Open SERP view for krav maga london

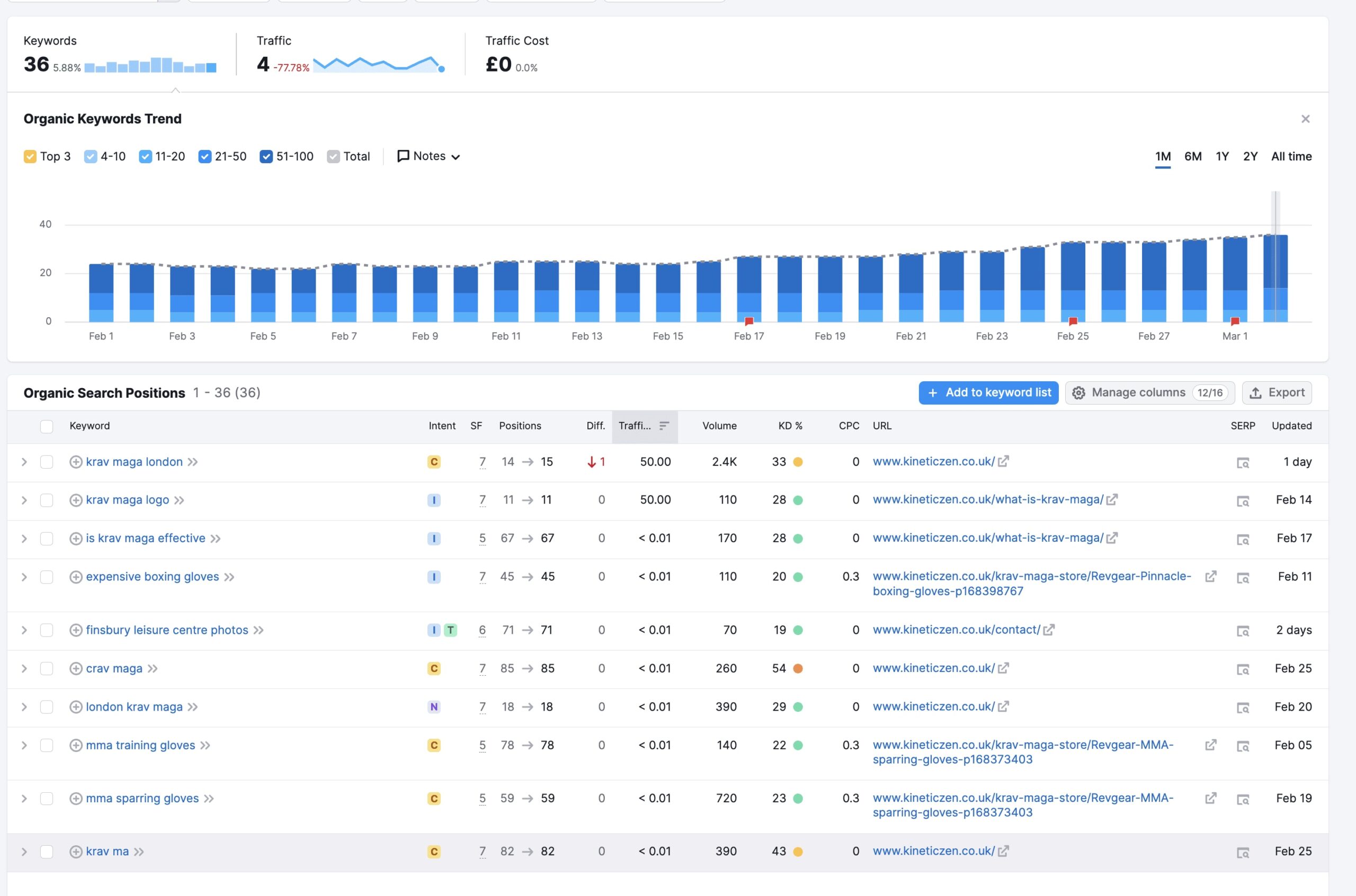pos(1242,463)
